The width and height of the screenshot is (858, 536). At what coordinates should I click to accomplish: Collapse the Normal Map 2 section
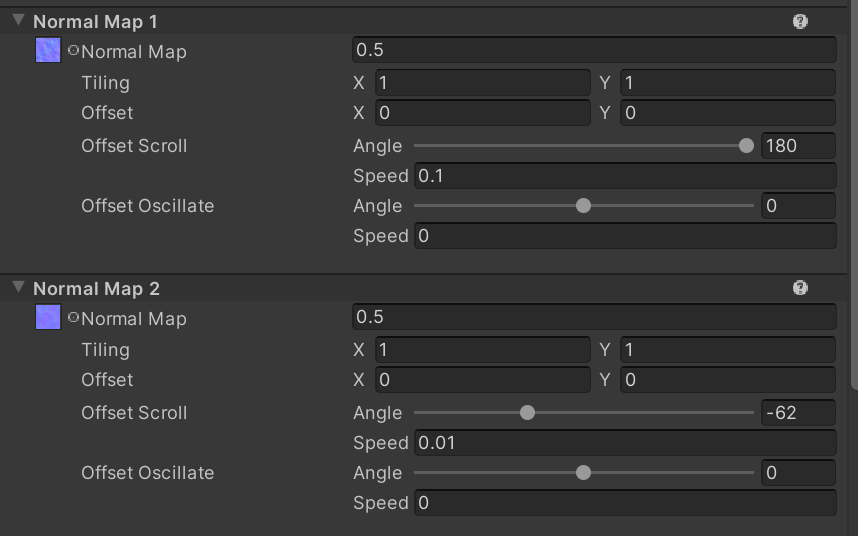(x=18, y=288)
